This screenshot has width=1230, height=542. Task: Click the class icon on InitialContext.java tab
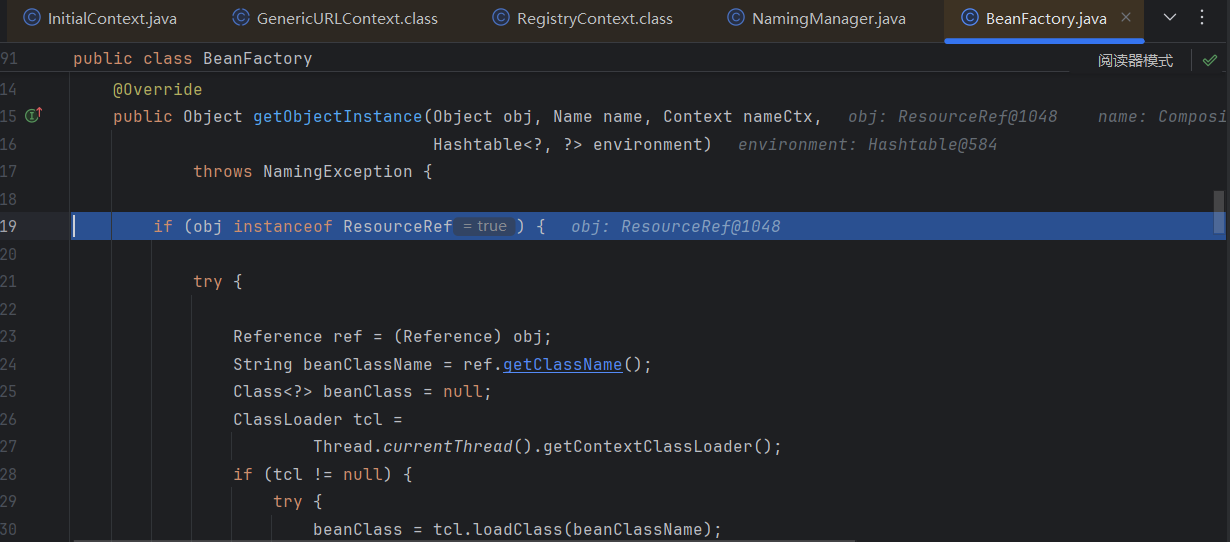click(32, 18)
